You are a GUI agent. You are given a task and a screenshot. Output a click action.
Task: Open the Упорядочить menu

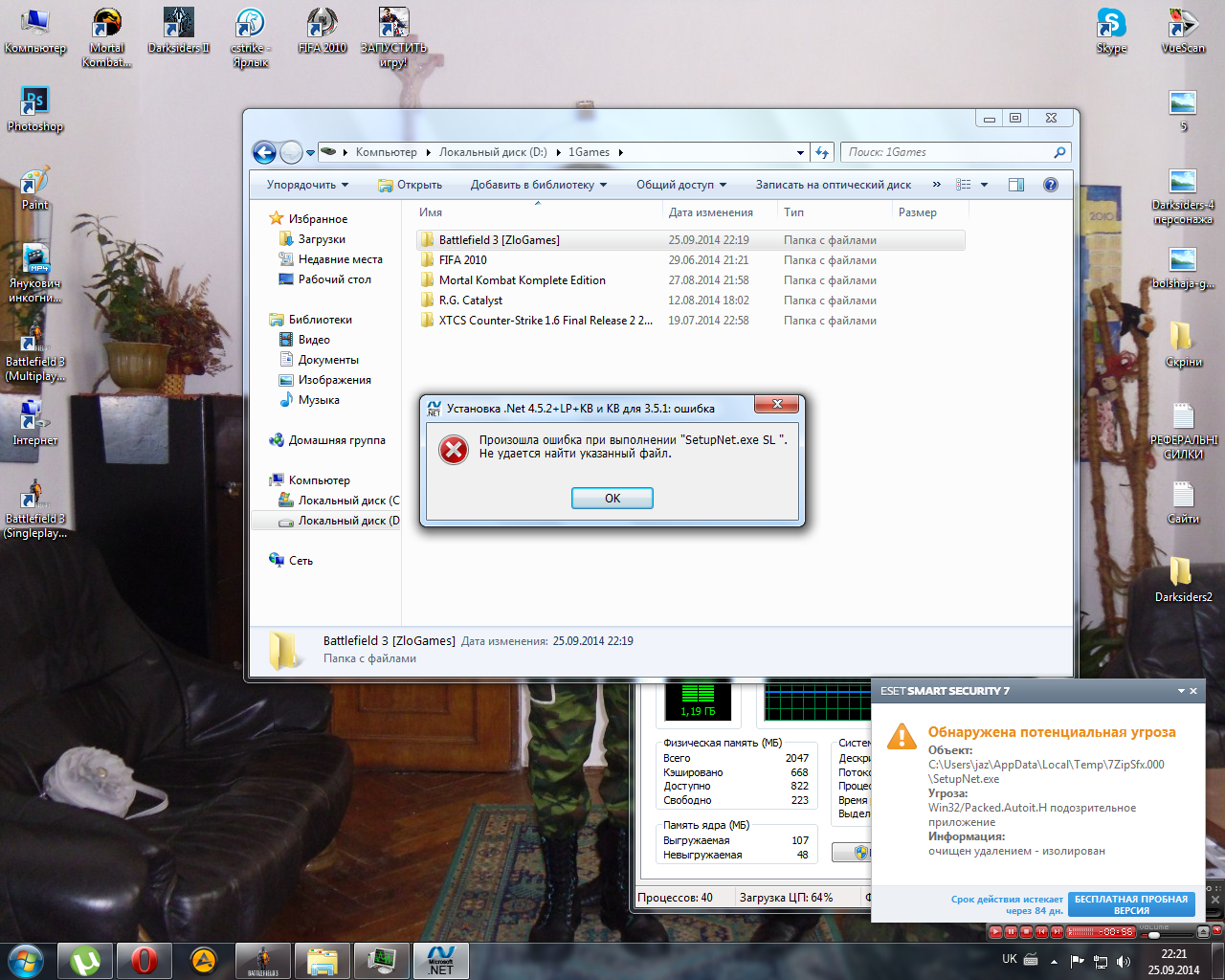point(307,185)
